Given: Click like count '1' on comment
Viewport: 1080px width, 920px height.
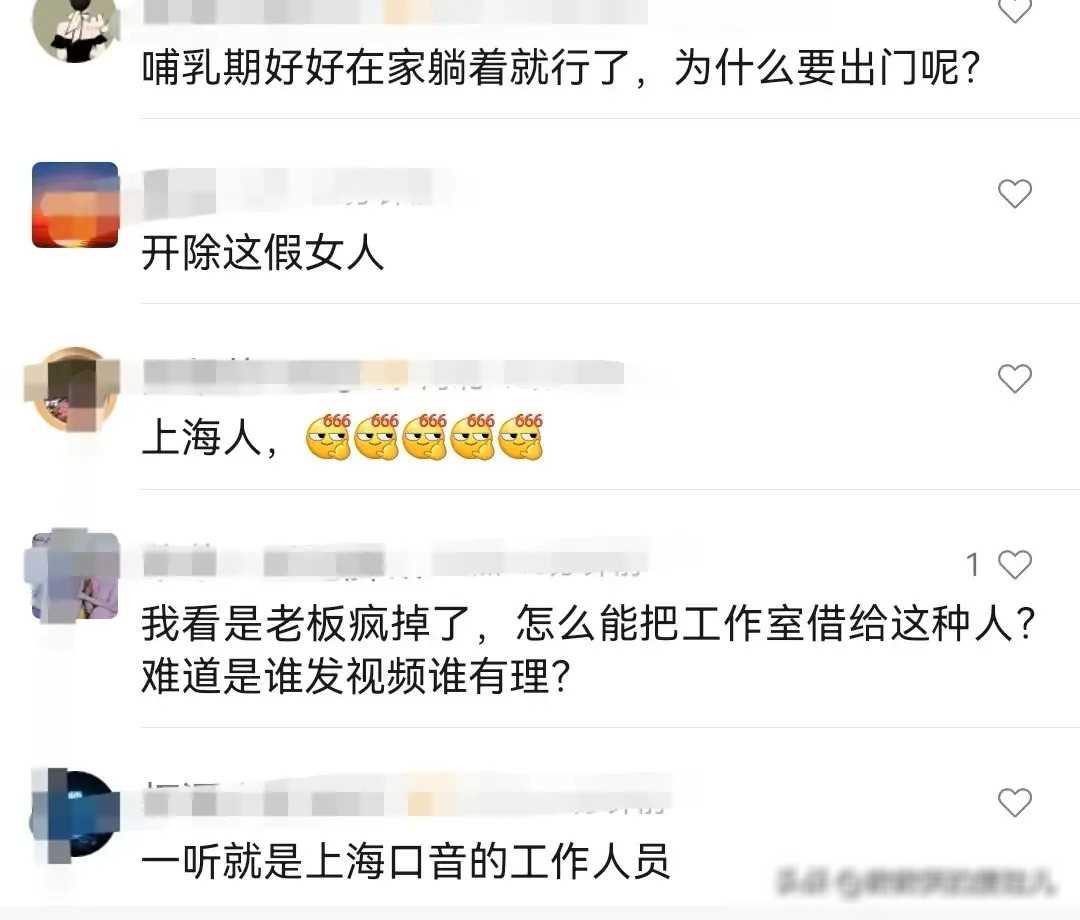Looking at the screenshot, I should click(973, 565).
